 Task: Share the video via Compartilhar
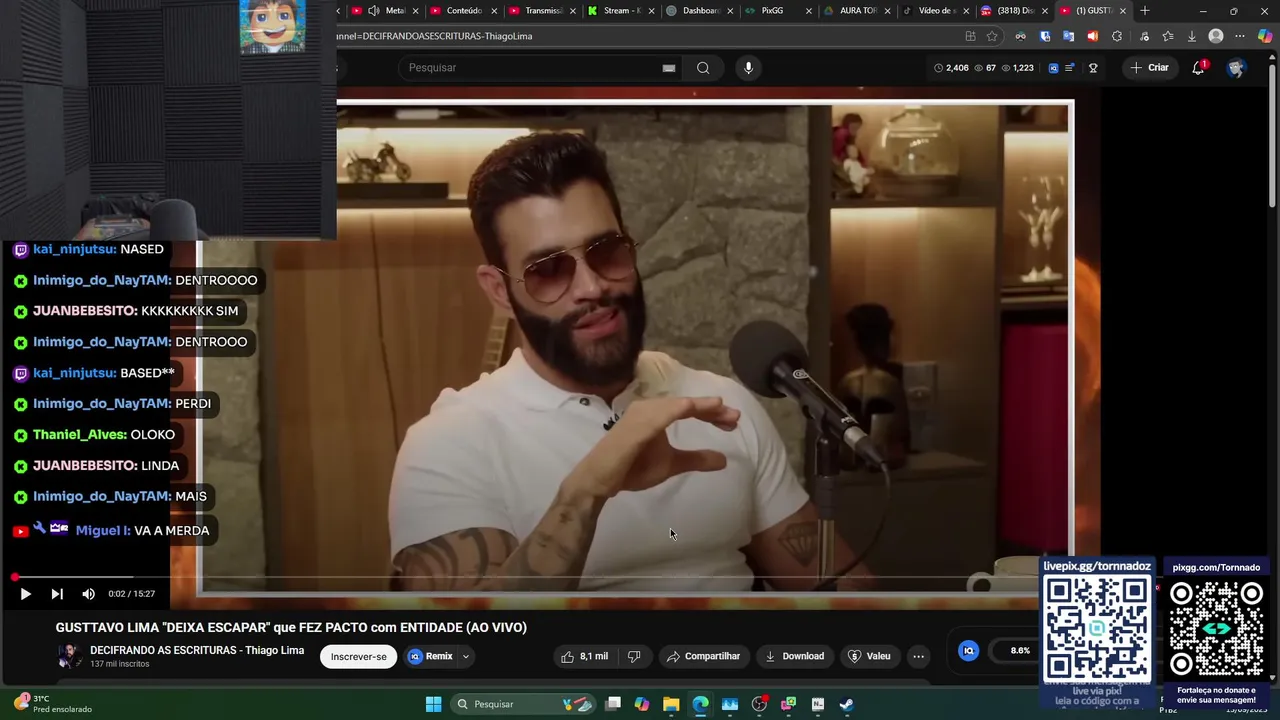pos(704,656)
